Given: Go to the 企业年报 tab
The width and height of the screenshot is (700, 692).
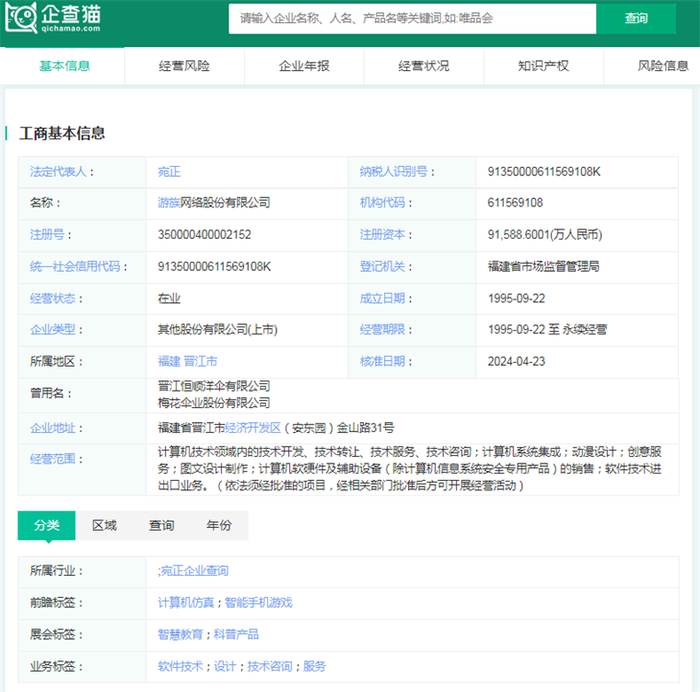Looking at the screenshot, I should click(304, 66).
